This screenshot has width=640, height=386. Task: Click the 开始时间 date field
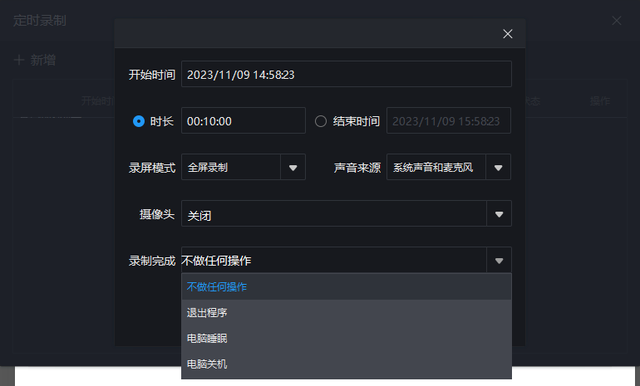point(346,74)
